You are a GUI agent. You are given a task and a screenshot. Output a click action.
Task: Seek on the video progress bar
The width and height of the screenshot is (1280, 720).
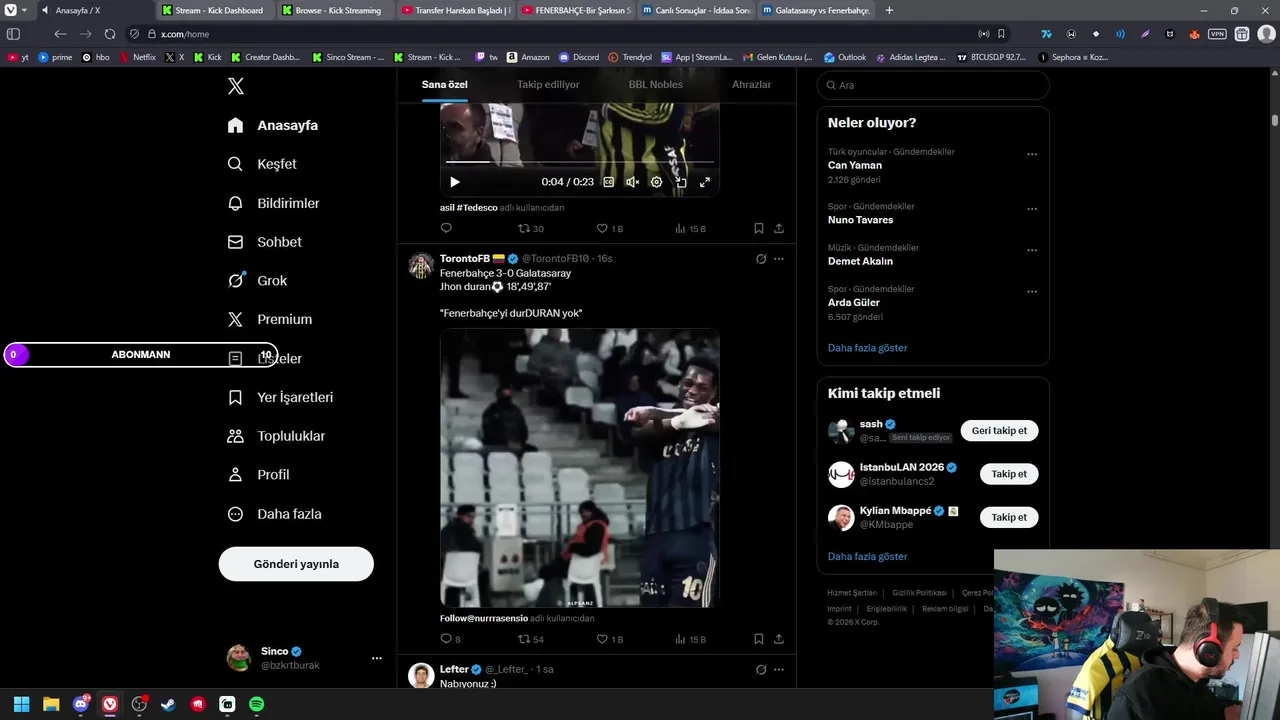click(580, 161)
